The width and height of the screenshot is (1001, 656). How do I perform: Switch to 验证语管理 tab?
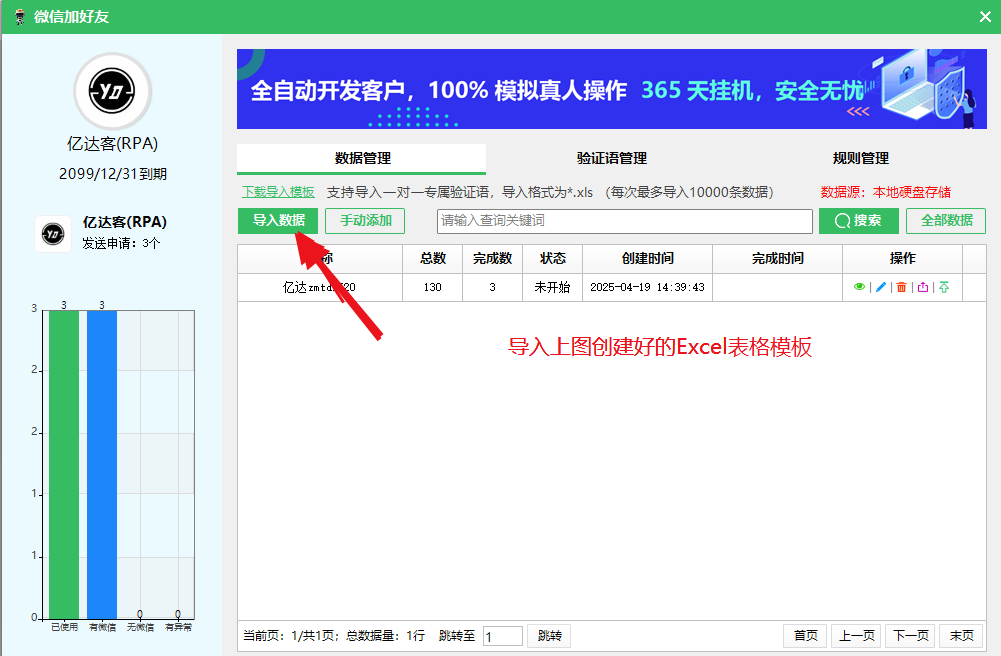tap(612, 158)
